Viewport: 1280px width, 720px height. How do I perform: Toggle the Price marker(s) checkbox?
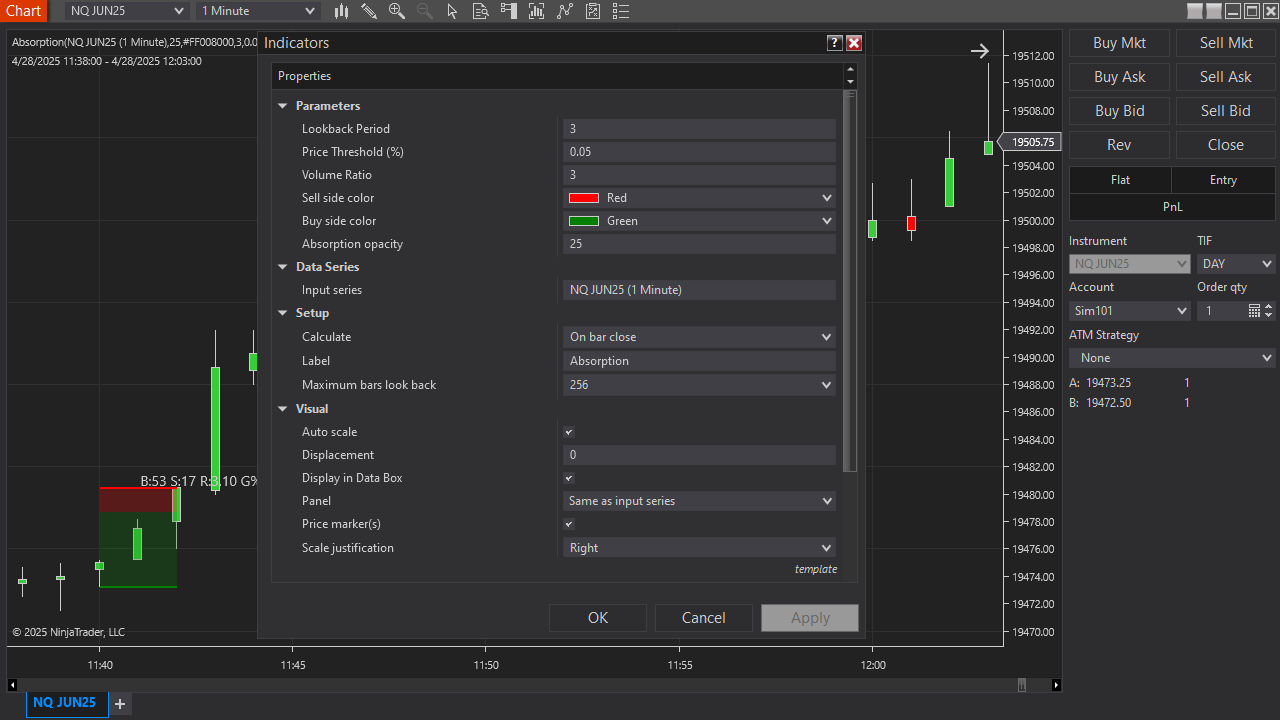click(569, 524)
